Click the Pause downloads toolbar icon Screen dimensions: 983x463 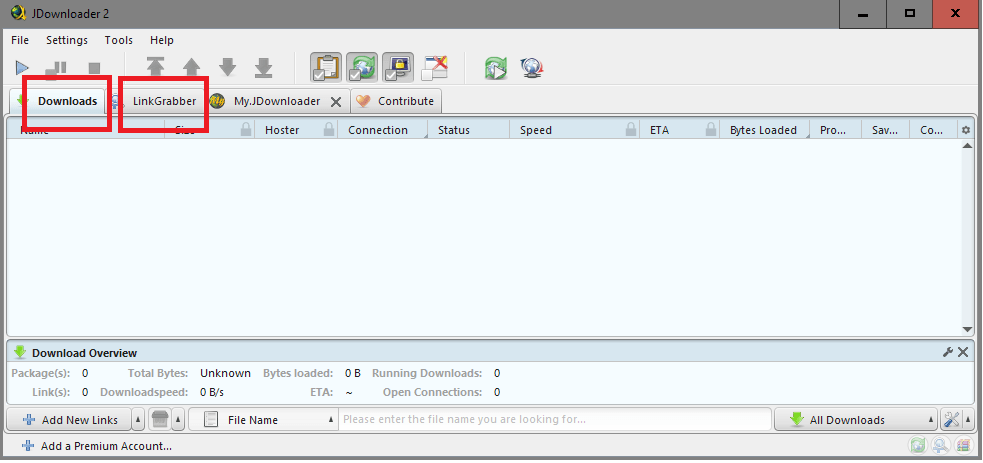(x=56, y=68)
